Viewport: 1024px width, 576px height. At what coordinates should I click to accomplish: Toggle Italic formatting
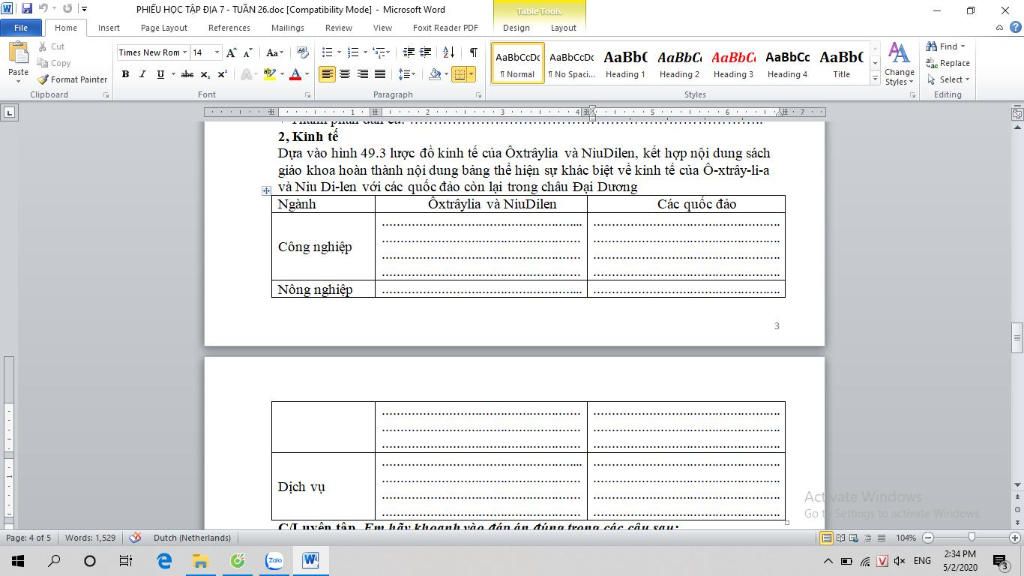pos(142,74)
